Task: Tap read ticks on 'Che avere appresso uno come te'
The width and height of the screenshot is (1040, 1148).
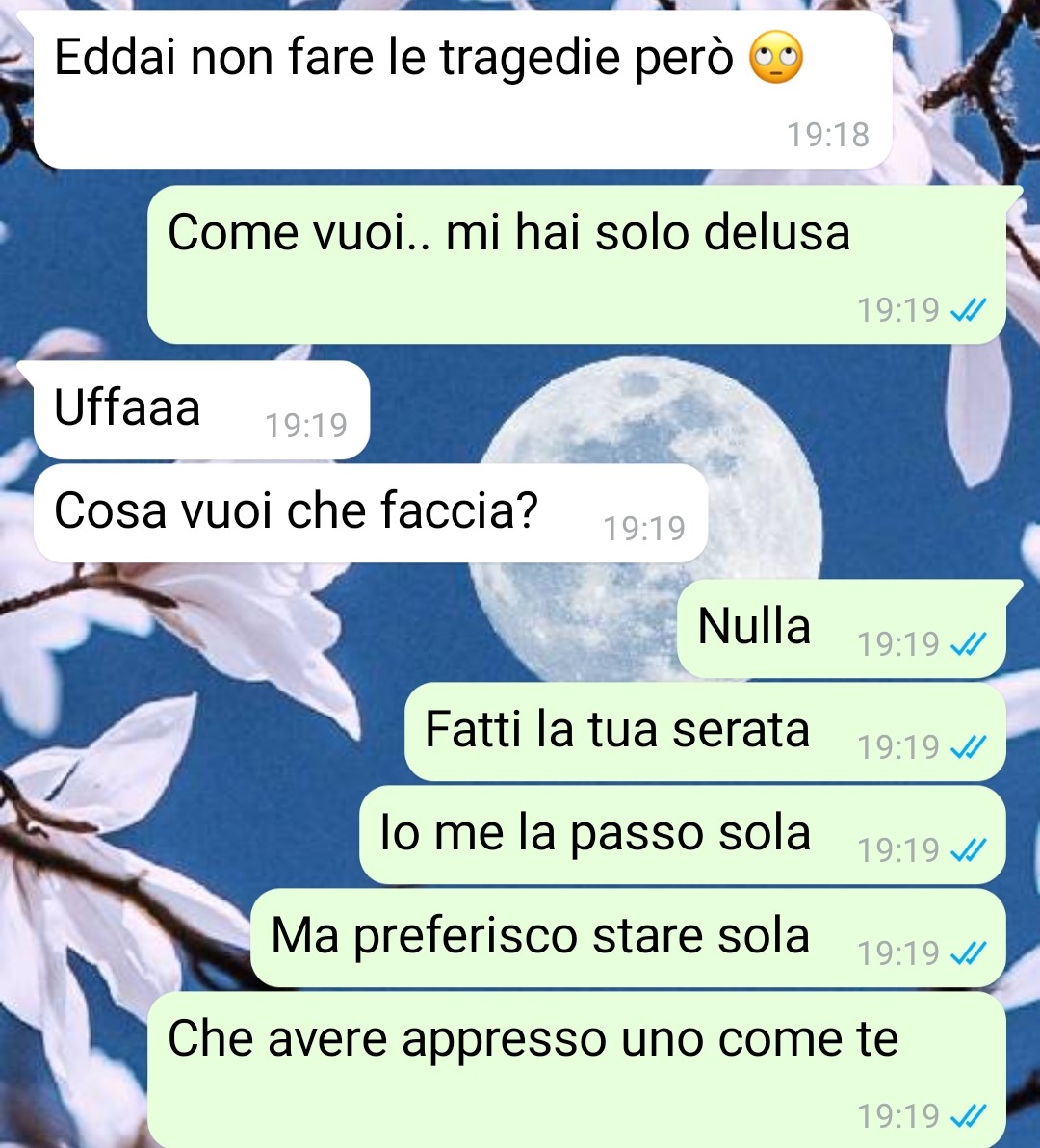Action: point(968,1116)
